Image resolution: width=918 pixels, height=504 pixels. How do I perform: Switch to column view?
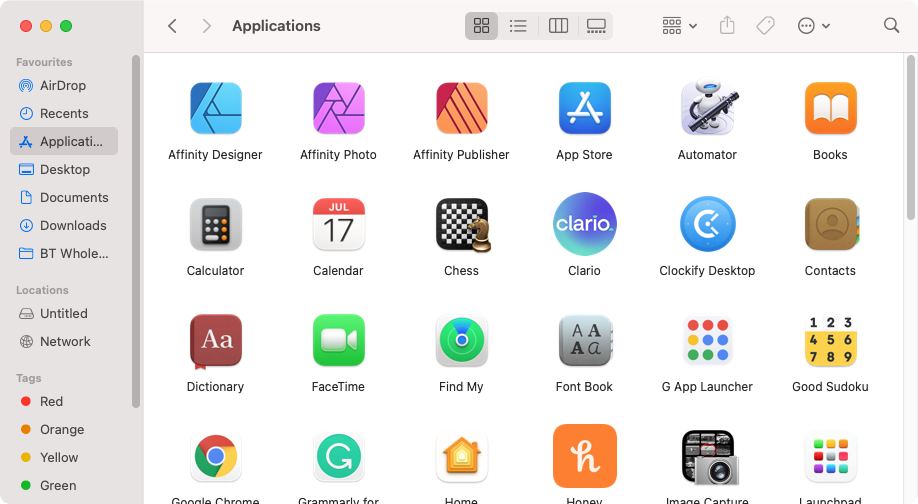558,26
